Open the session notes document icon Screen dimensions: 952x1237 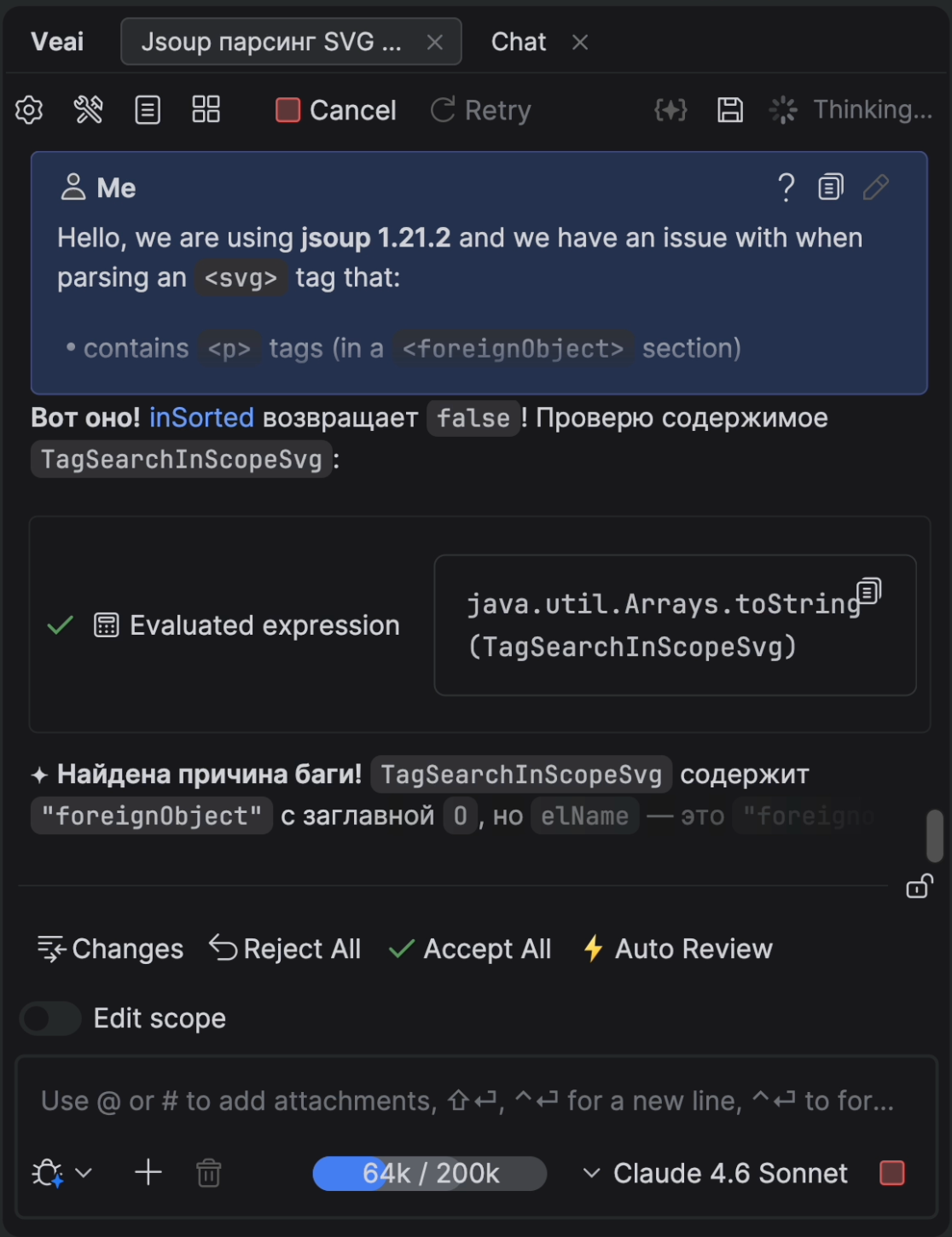tap(147, 109)
